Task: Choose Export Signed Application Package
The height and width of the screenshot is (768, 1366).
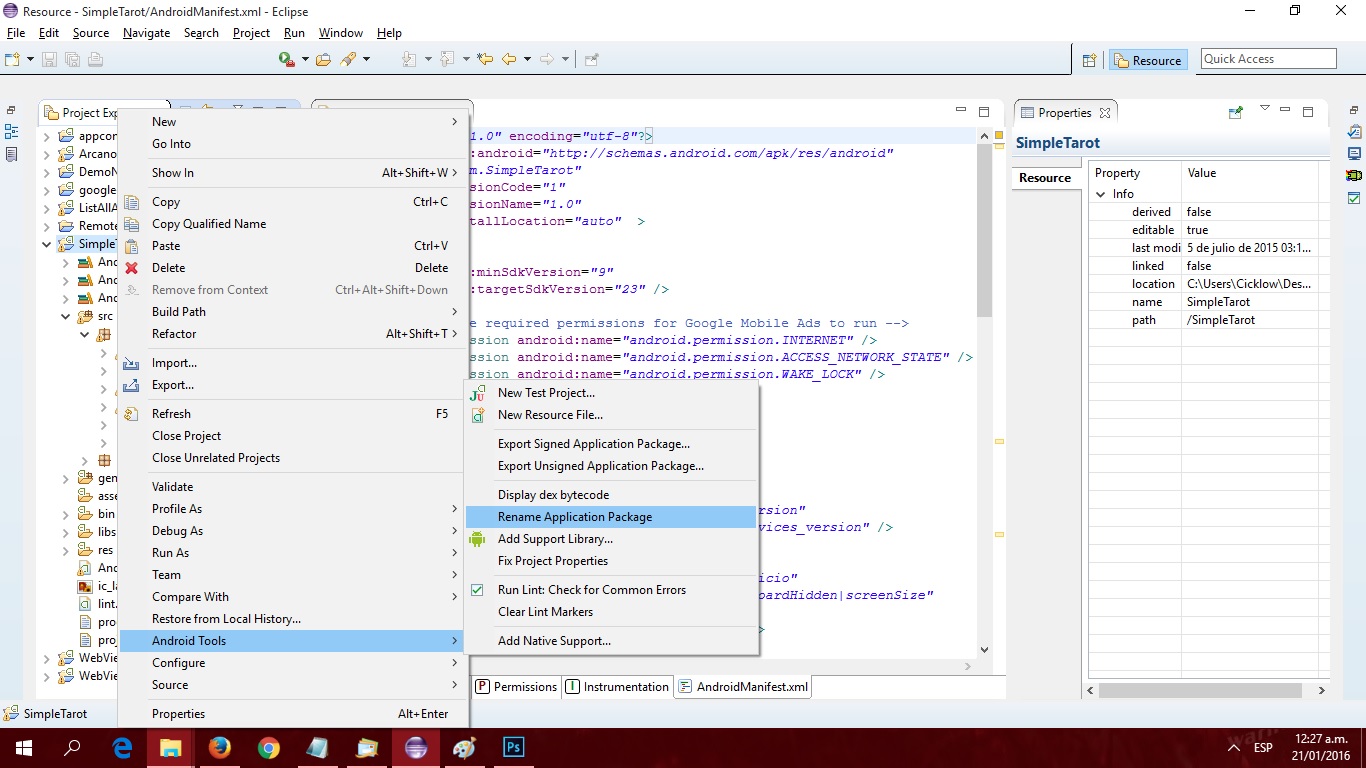Action: 611,444
